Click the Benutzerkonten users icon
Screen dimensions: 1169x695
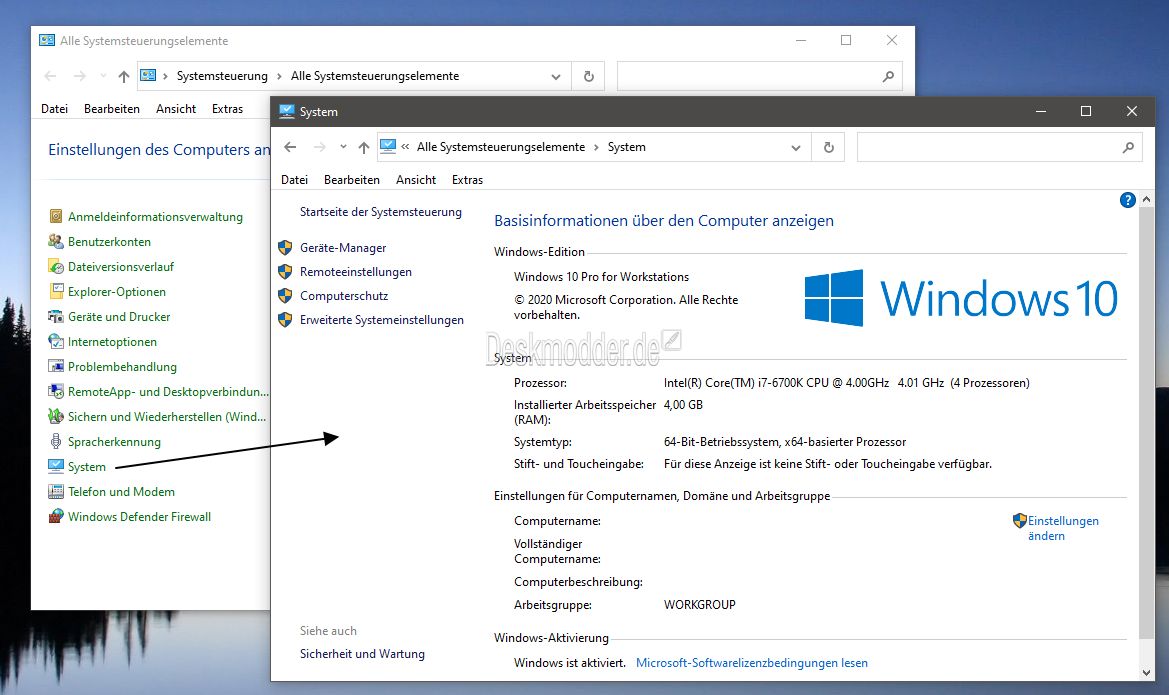[56, 242]
